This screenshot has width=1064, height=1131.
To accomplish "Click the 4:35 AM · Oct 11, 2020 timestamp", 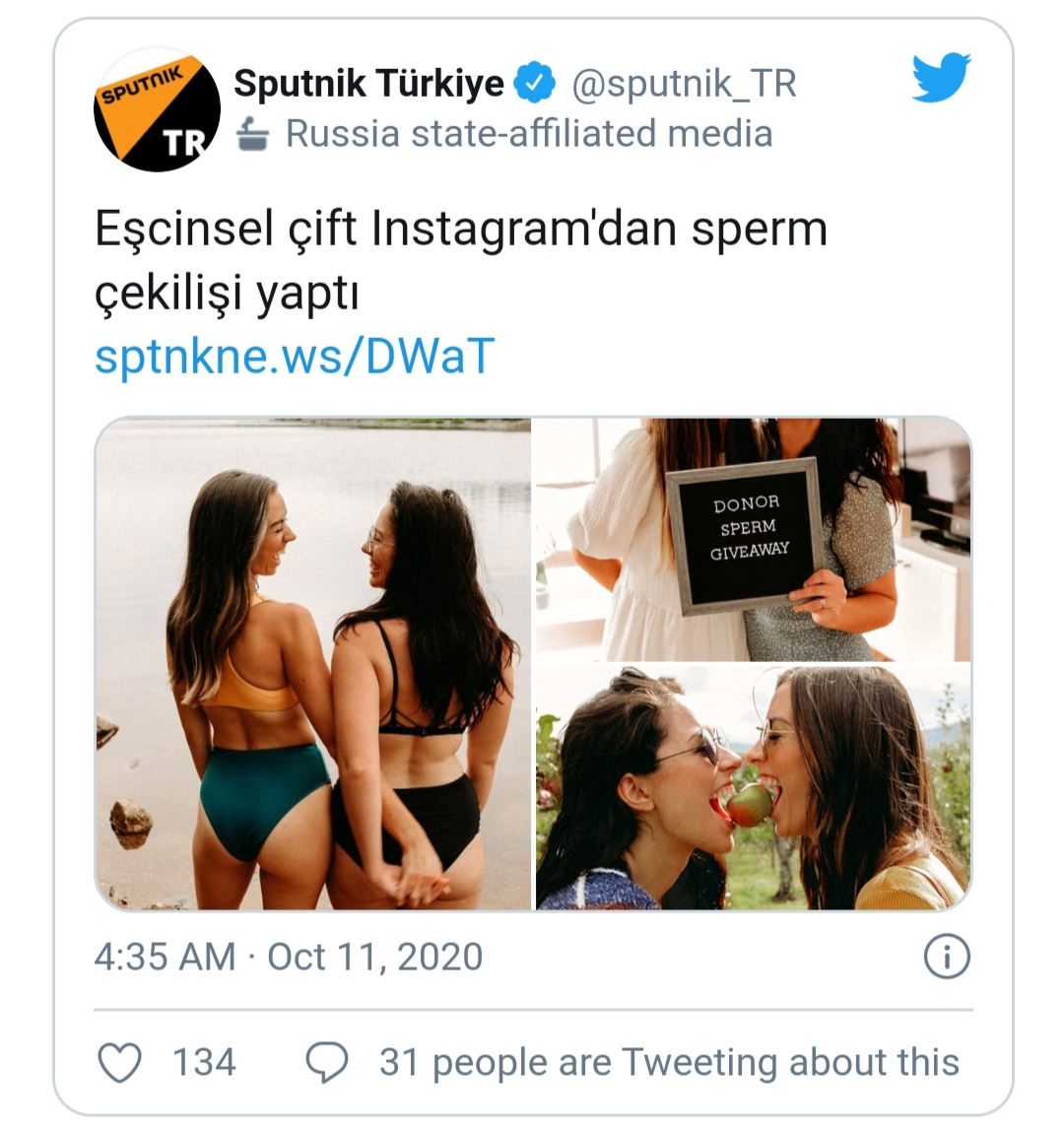I will pyautogui.click(x=289, y=958).
